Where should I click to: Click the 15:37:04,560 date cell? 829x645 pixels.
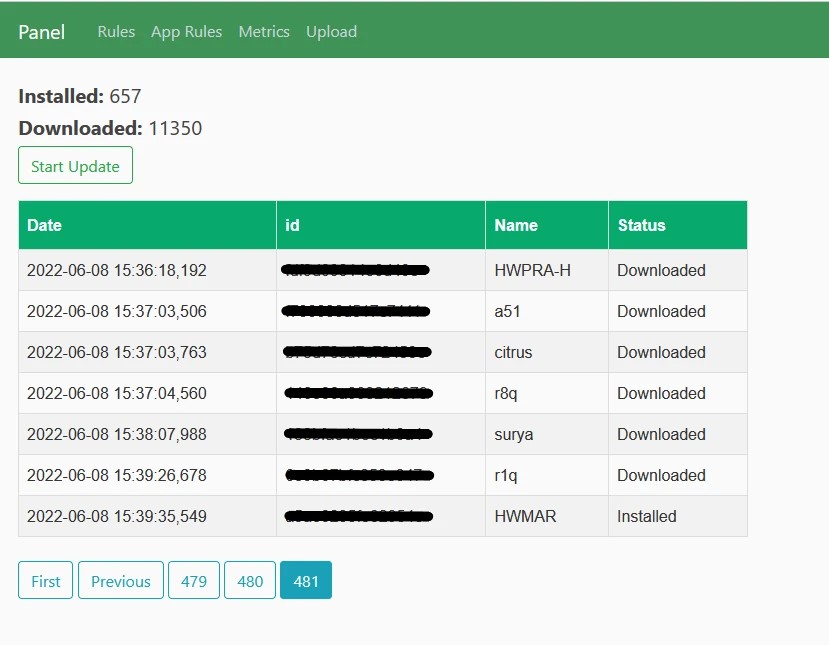click(x=116, y=393)
